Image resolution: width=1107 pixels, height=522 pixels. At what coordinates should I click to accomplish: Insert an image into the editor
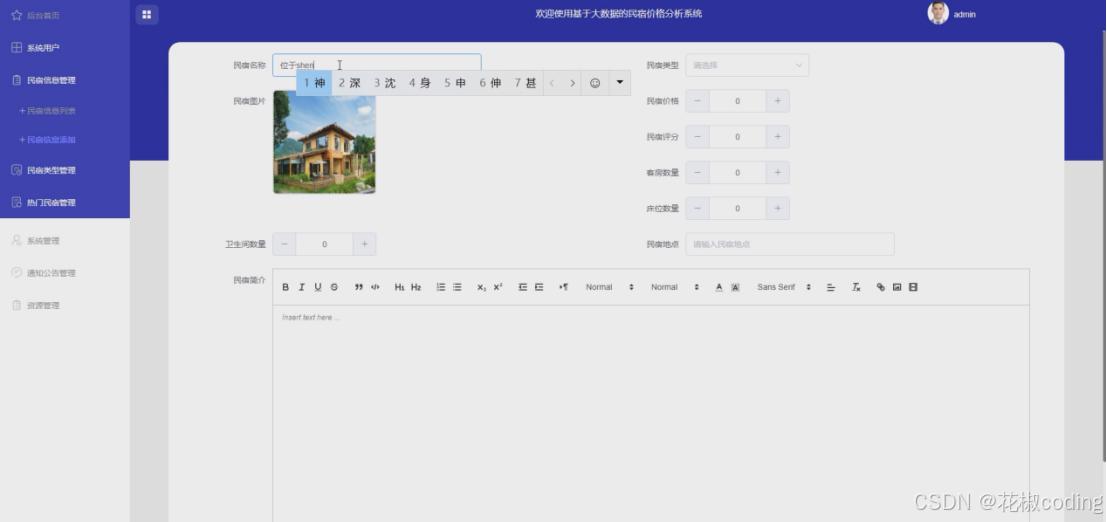click(897, 287)
